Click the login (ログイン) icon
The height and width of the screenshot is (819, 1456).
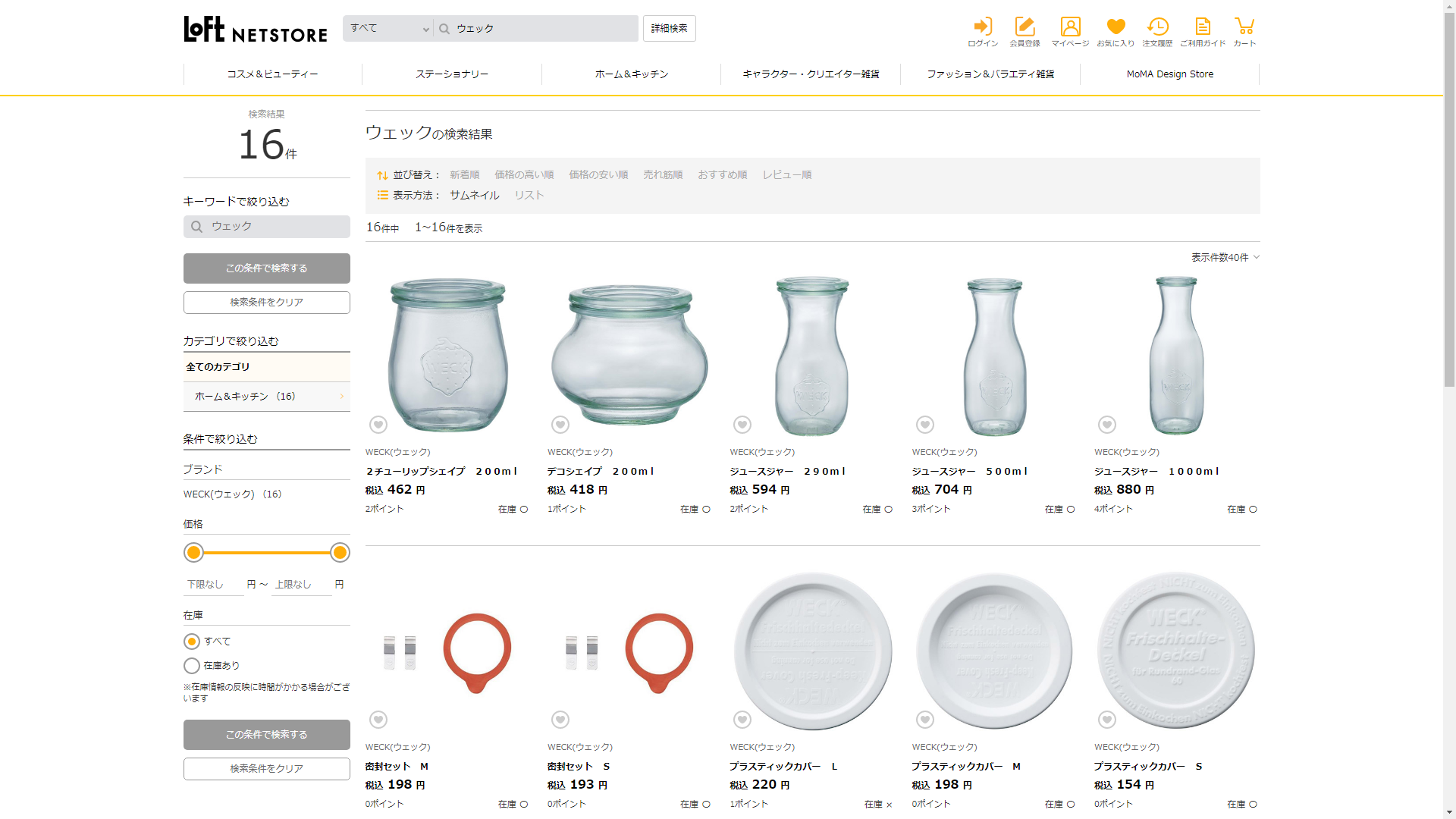point(983,31)
